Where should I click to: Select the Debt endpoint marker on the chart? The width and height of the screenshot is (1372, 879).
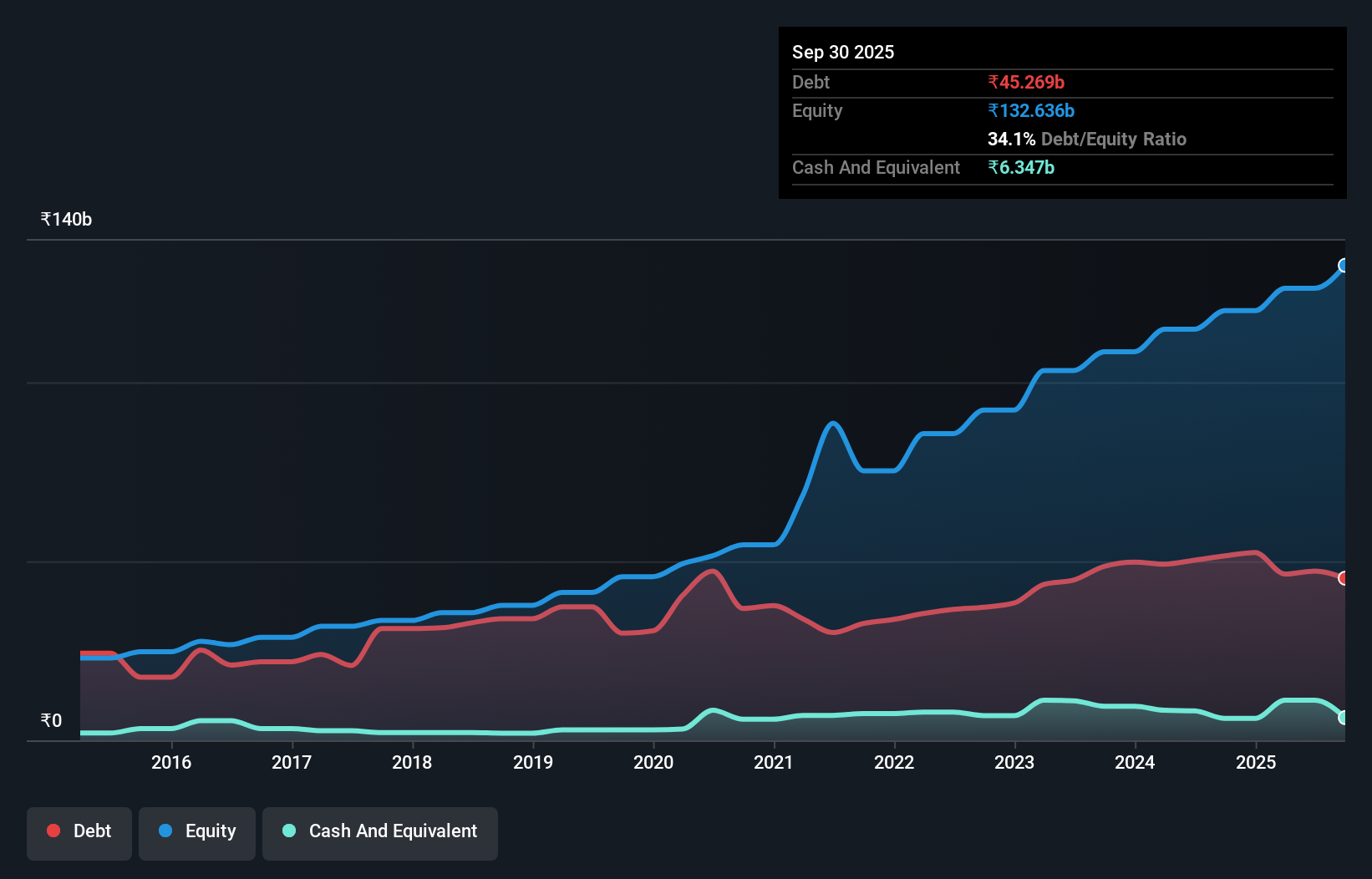(x=1343, y=577)
